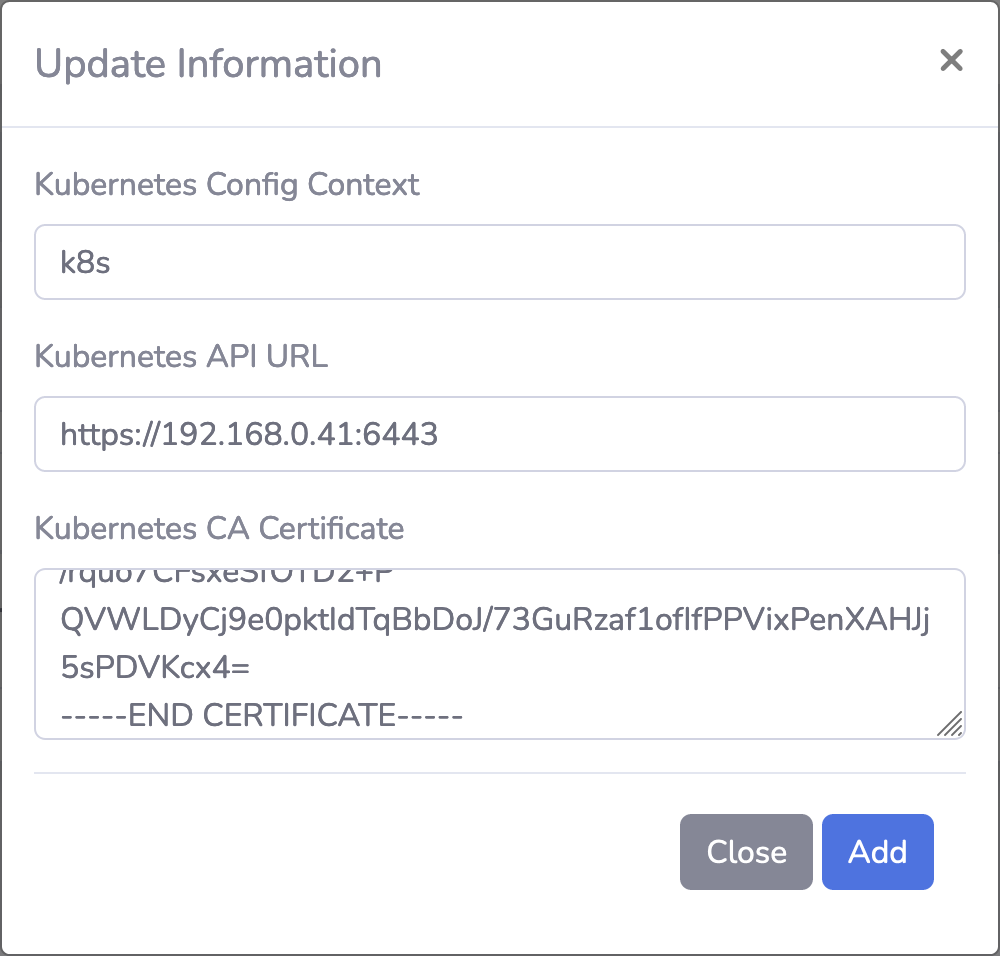Click the blue Add button

pyautogui.click(x=877, y=852)
